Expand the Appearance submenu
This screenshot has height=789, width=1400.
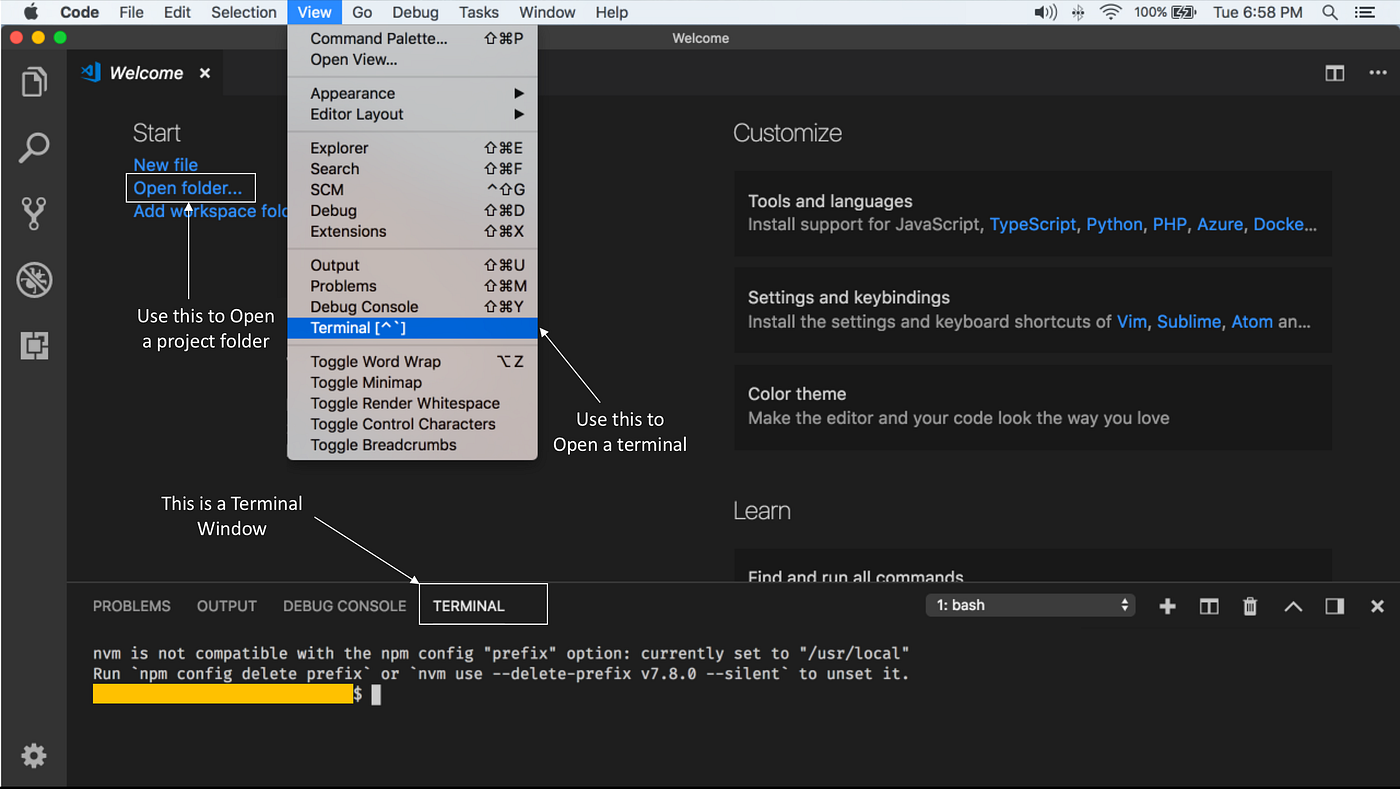352,93
